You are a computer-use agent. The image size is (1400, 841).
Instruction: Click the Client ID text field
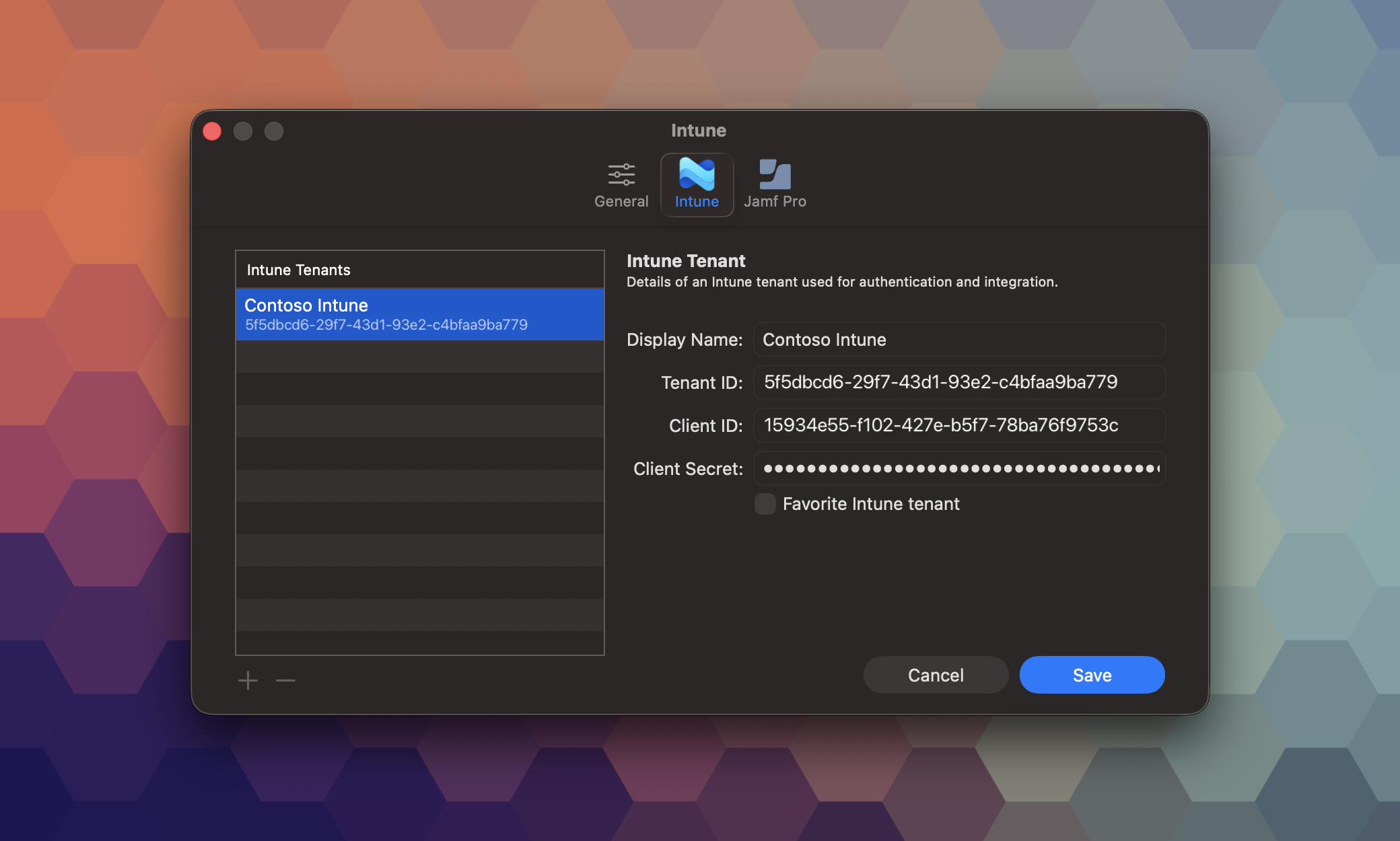959,425
